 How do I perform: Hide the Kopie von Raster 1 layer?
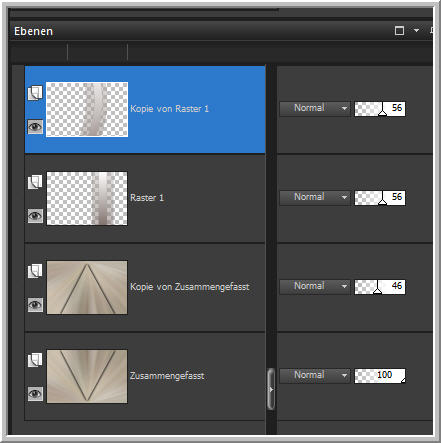[x=35, y=127]
